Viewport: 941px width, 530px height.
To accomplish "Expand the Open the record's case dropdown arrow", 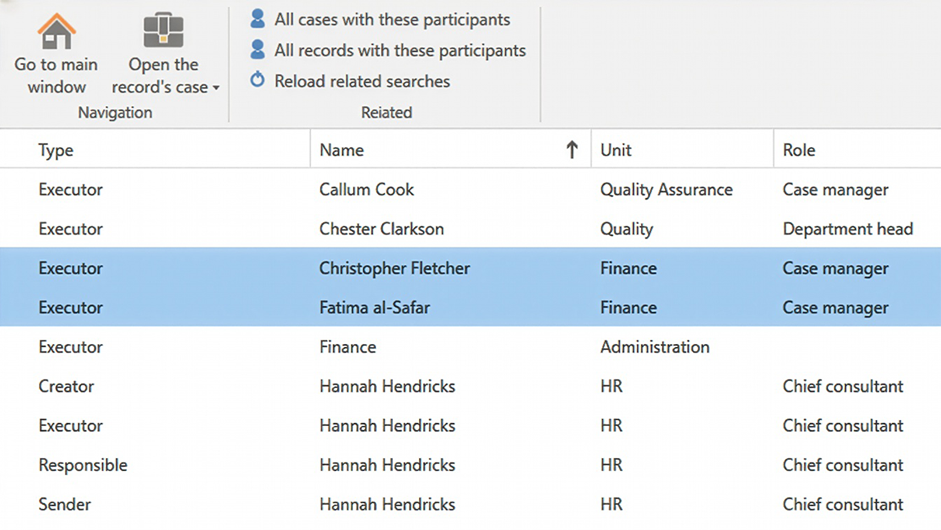I will coord(216,88).
